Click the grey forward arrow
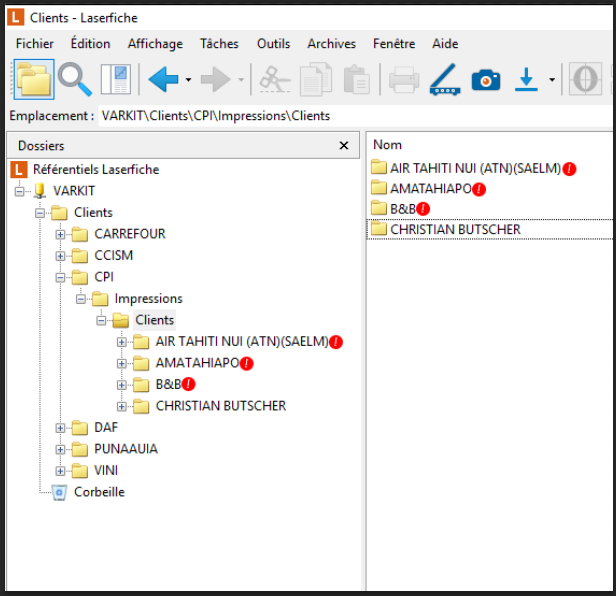Viewport: 616px width, 596px height. point(215,80)
